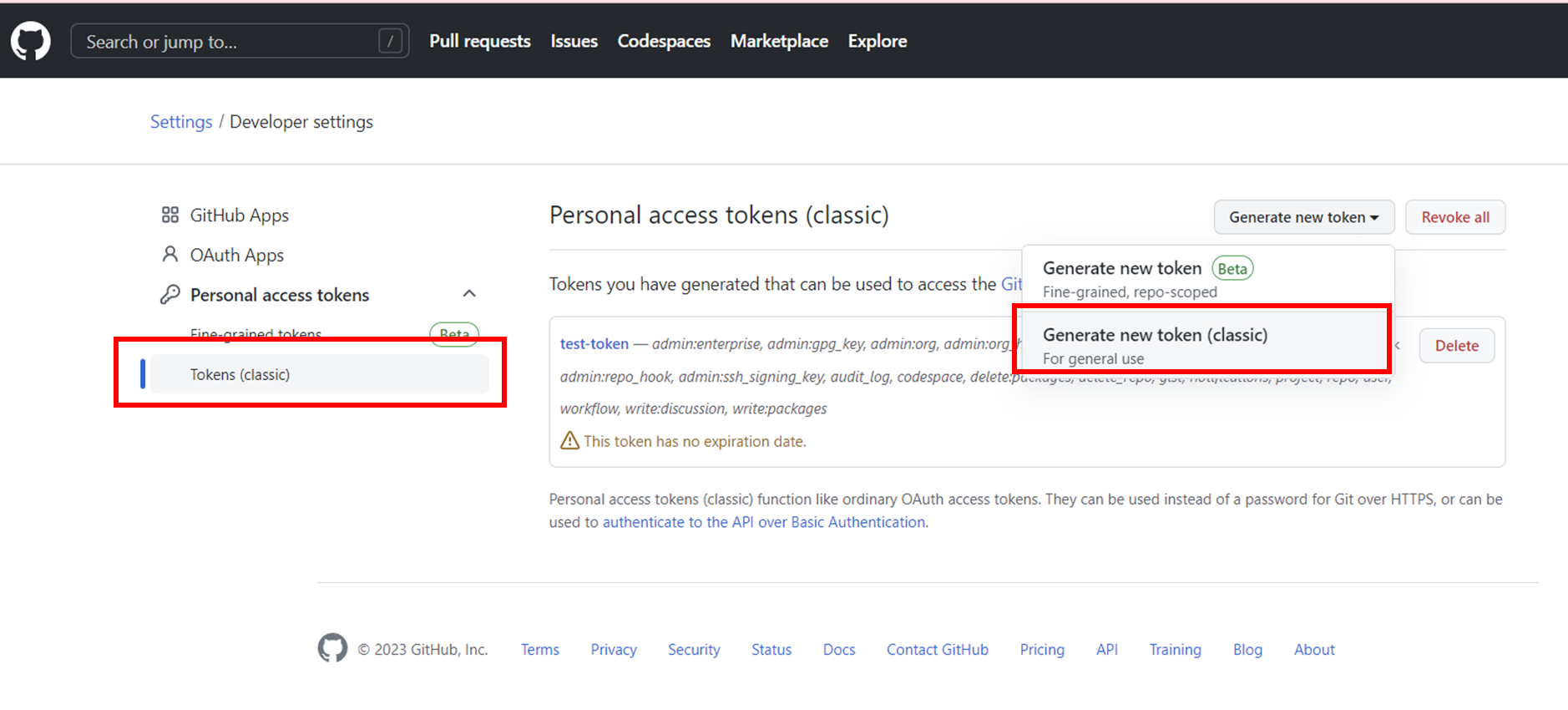Select Tokens (classic) in sidebar
The image size is (1568, 710).
(x=320, y=374)
